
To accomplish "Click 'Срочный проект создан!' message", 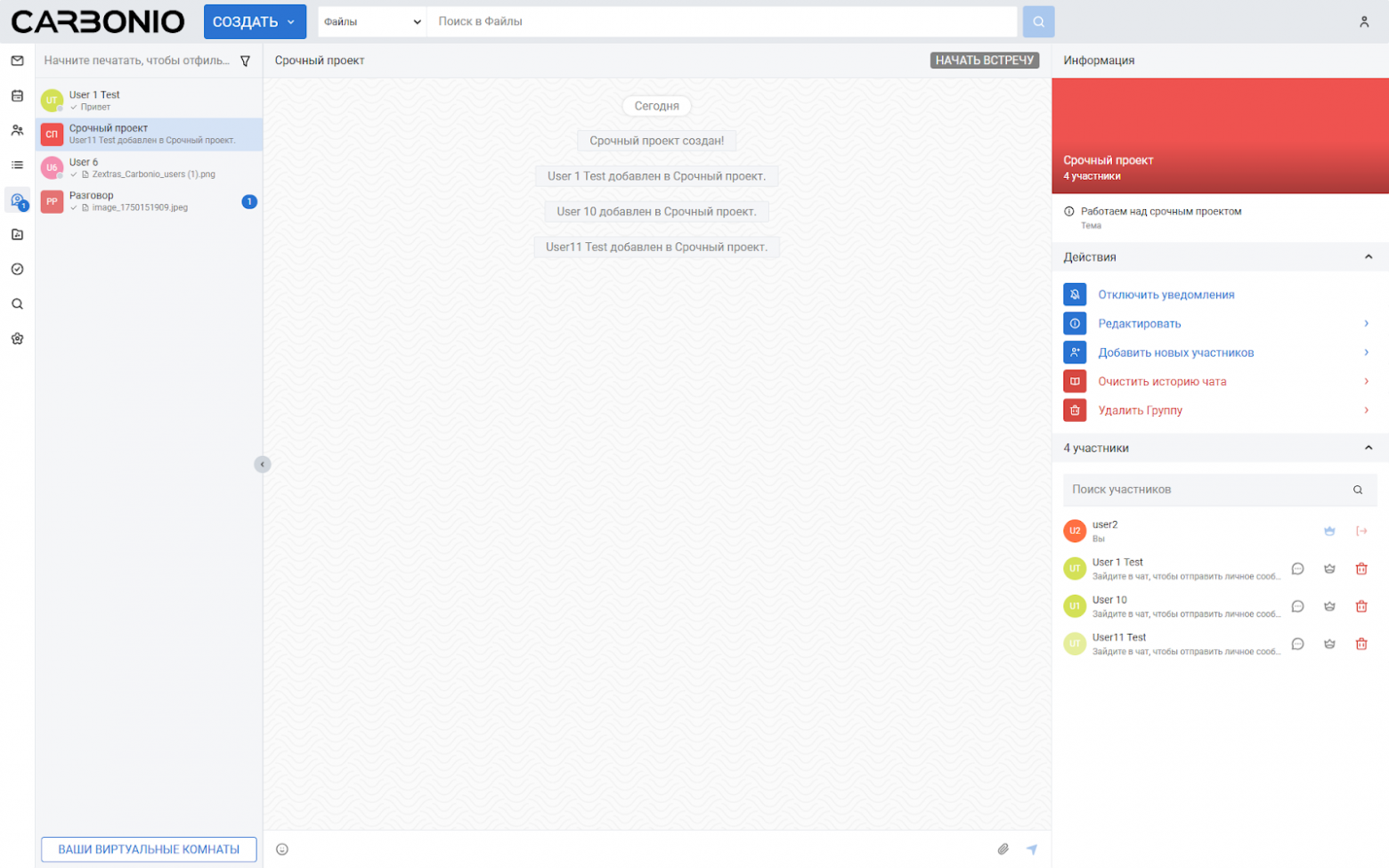I will click(x=656, y=141).
